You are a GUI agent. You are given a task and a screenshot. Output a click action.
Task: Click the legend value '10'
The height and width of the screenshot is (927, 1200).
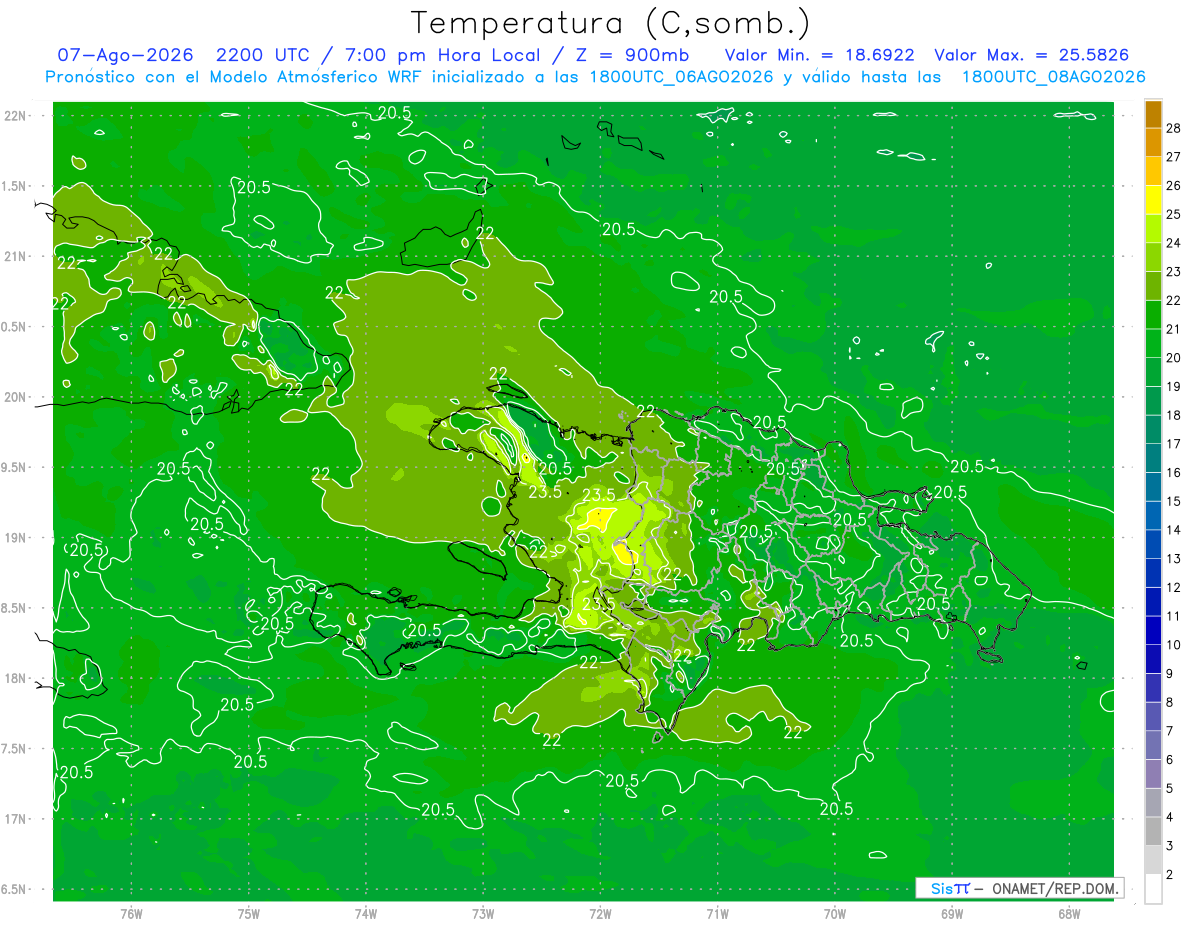tap(1175, 645)
